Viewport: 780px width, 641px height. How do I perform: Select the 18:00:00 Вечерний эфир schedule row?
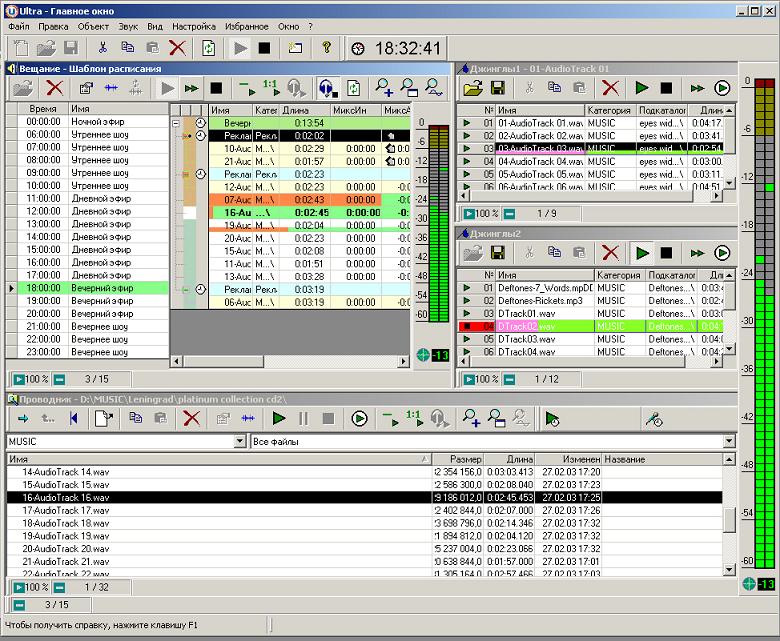pyautogui.click(x=93, y=288)
